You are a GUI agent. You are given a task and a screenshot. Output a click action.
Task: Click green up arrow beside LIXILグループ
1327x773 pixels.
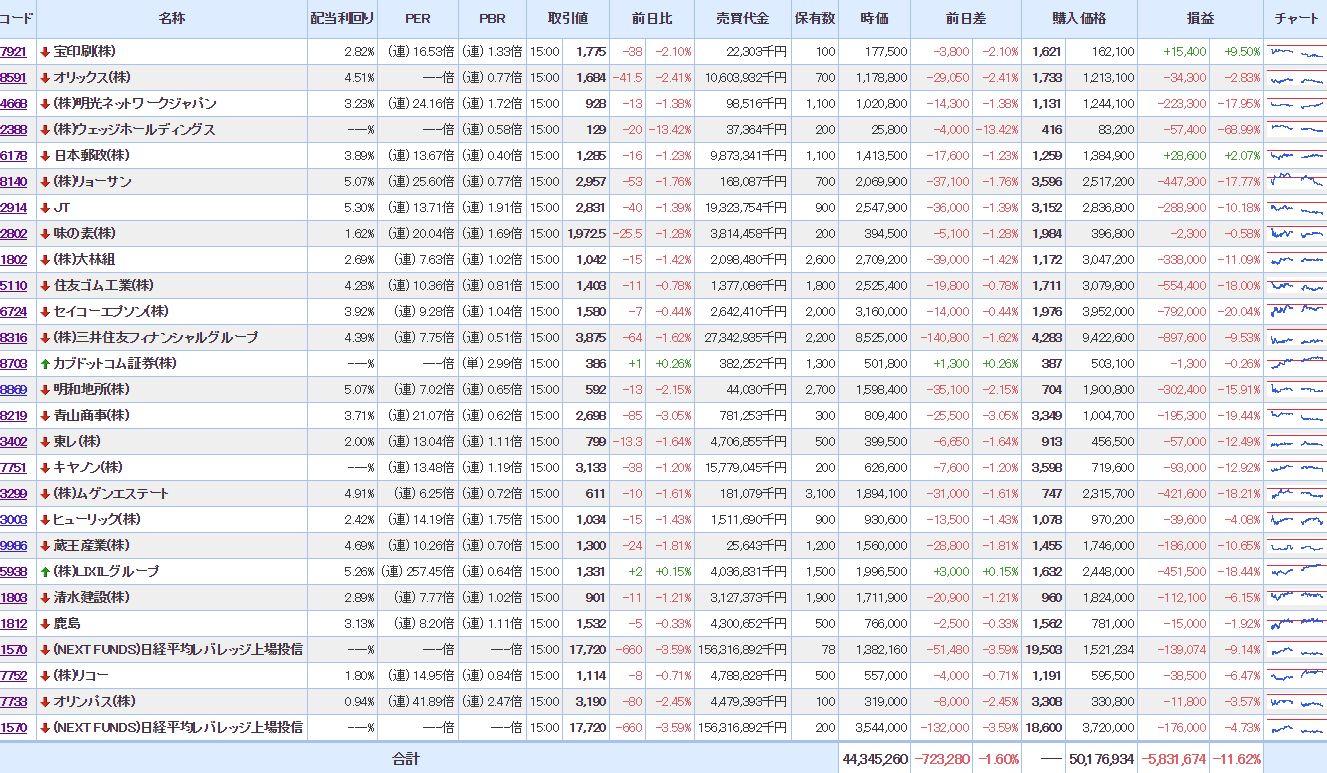45,571
